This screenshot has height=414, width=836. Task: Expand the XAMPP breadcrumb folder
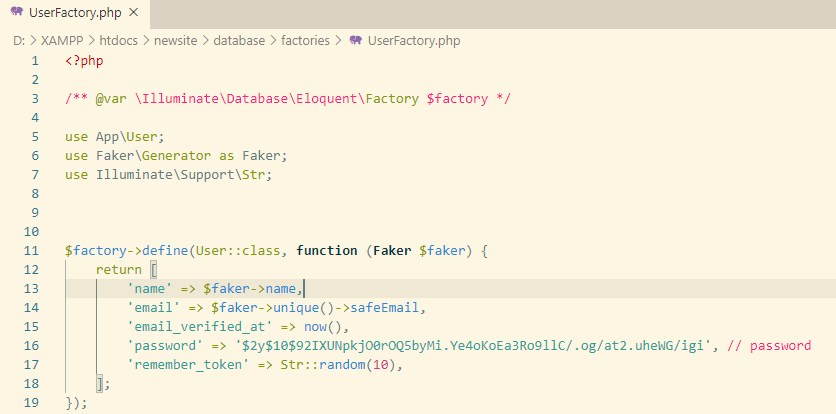(x=62, y=41)
